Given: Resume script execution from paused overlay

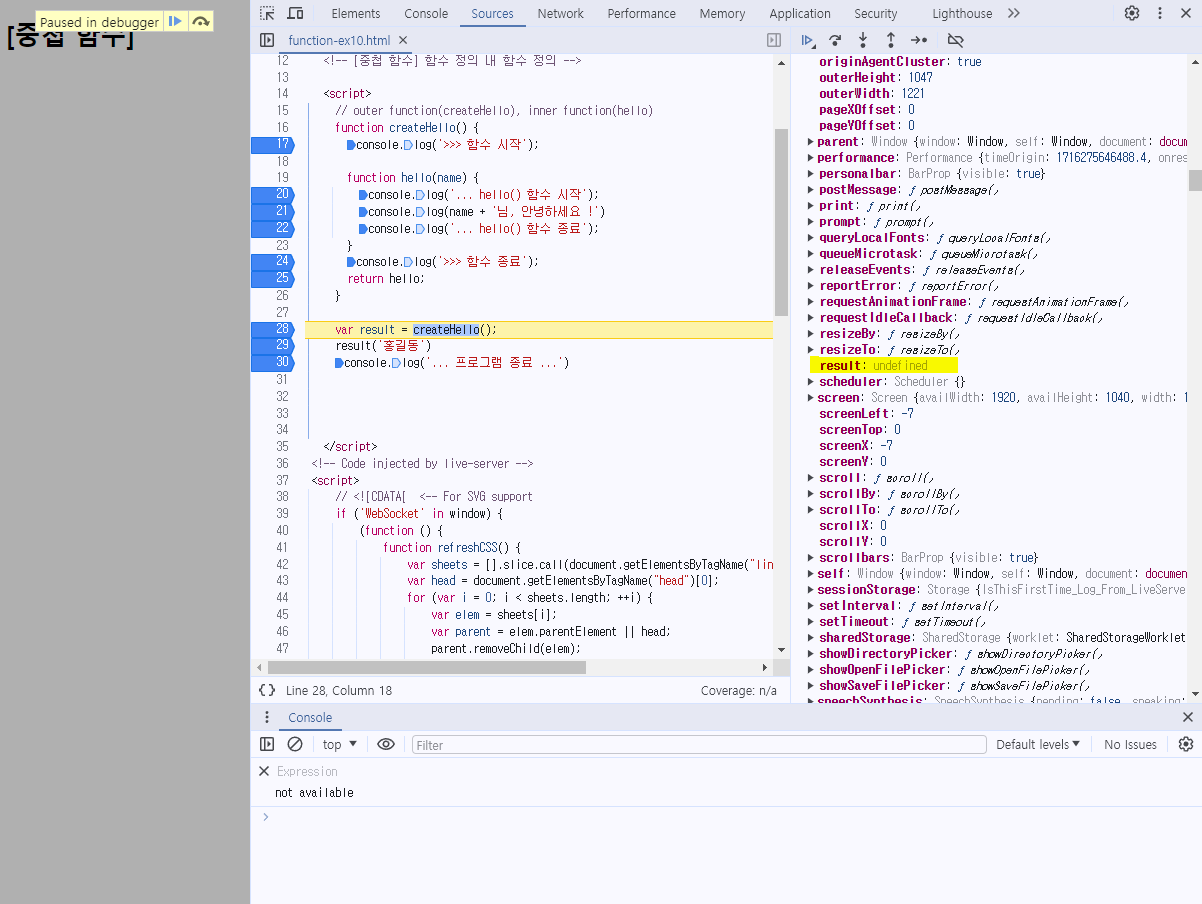Looking at the screenshot, I should coord(175,21).
